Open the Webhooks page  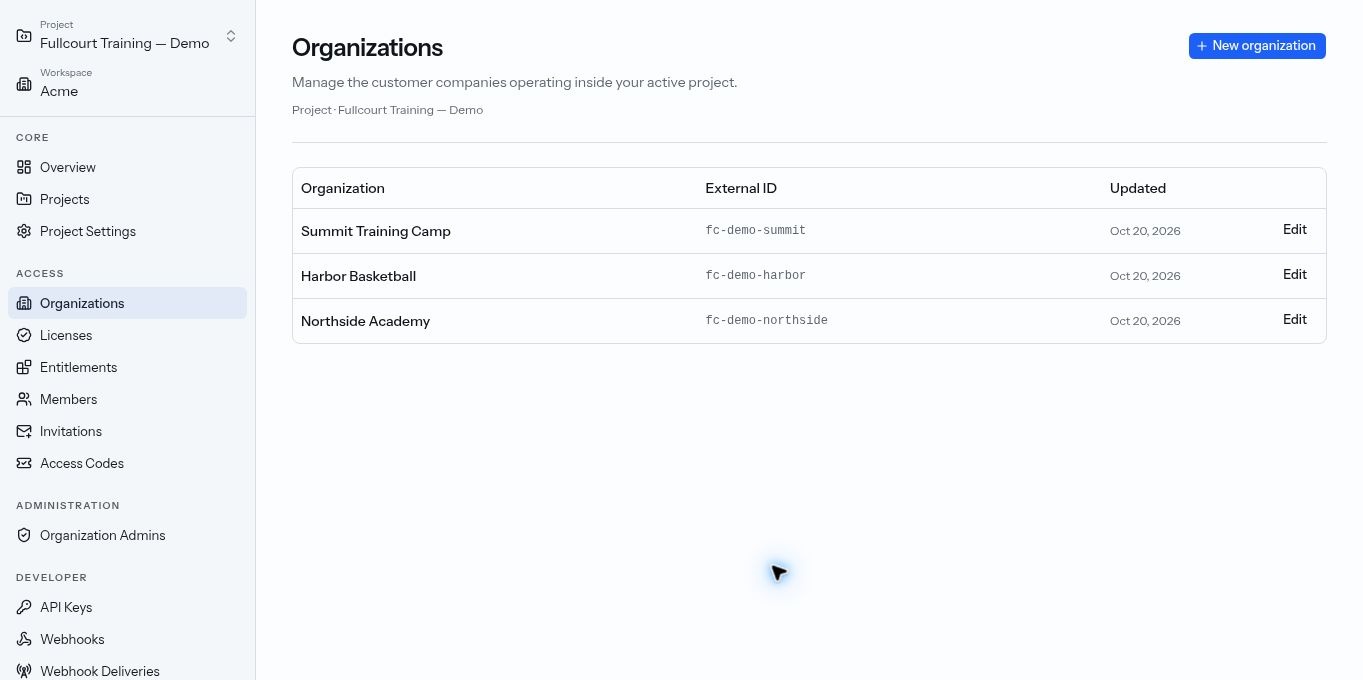pyautogui.click(x=127, y=639)
